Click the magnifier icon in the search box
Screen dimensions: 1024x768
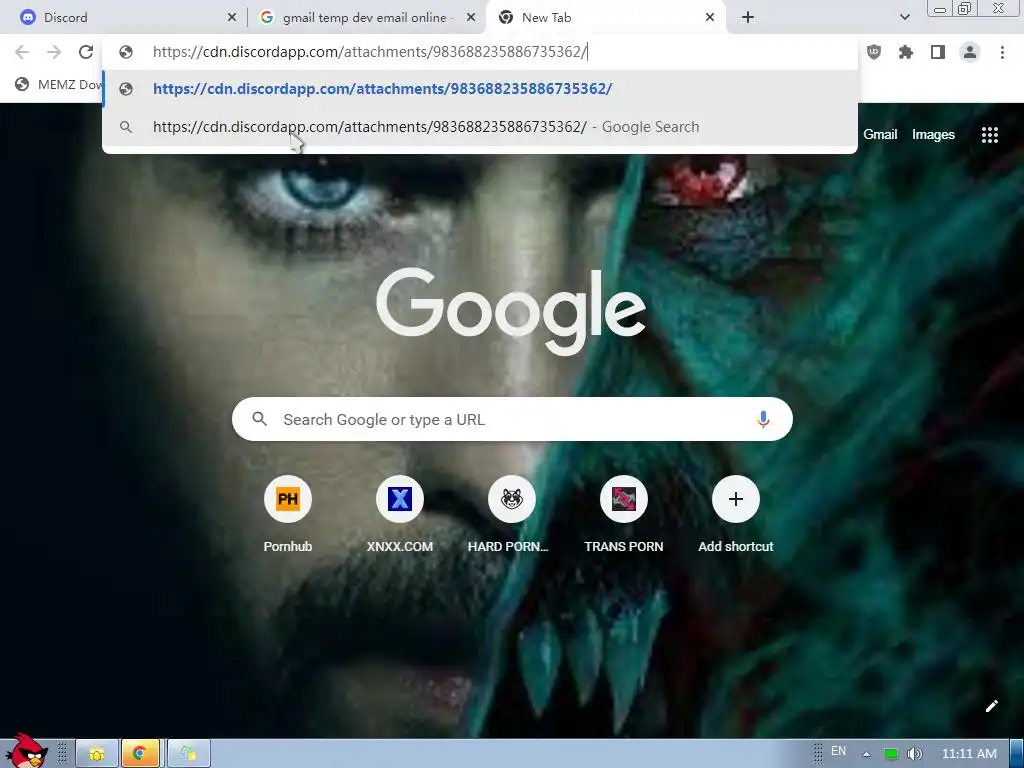[259, 419]
